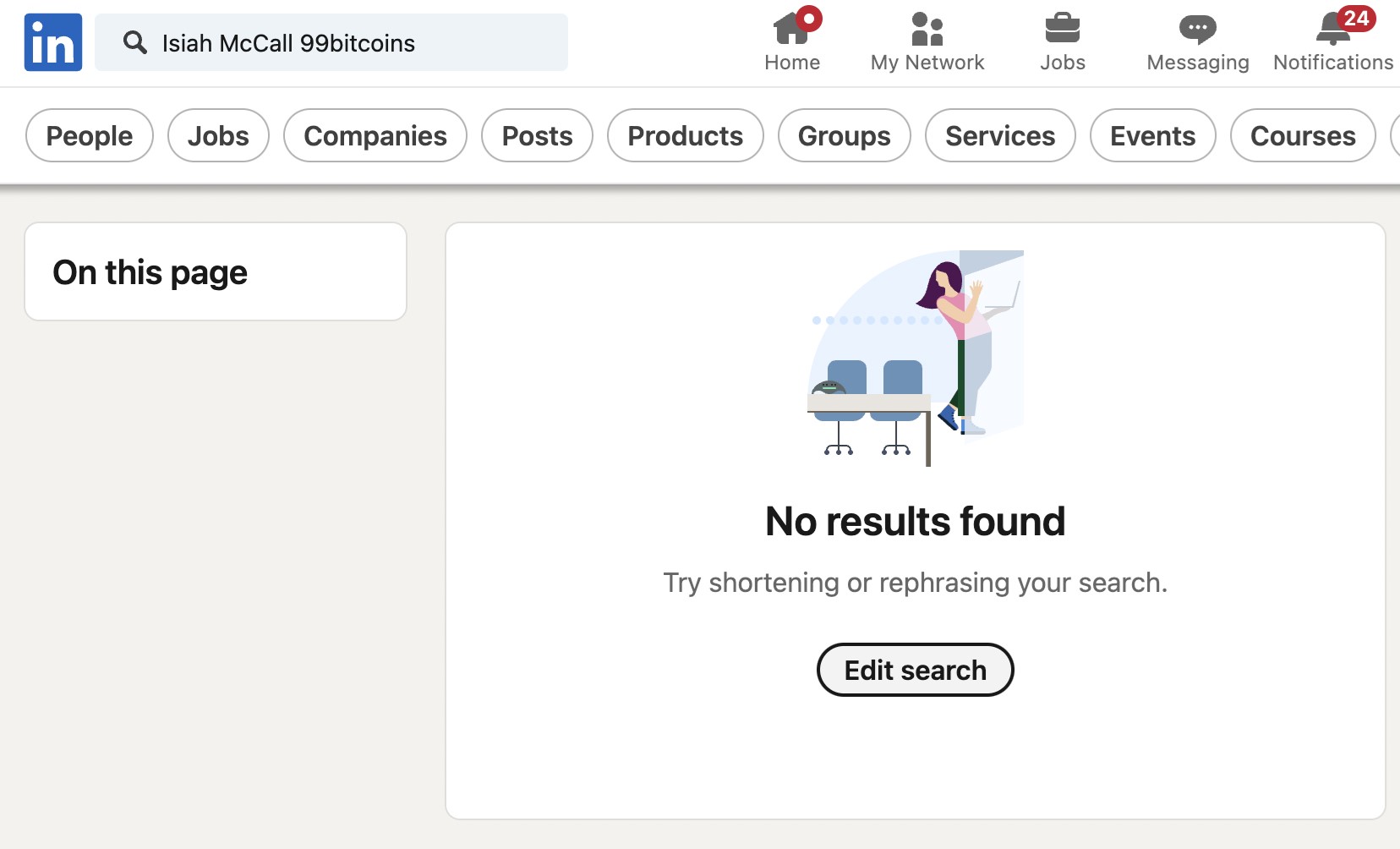Screen dimensions: 1400x849
Task: Click the Try shortening or rephrasing text
Action: (x=916, y=583)
